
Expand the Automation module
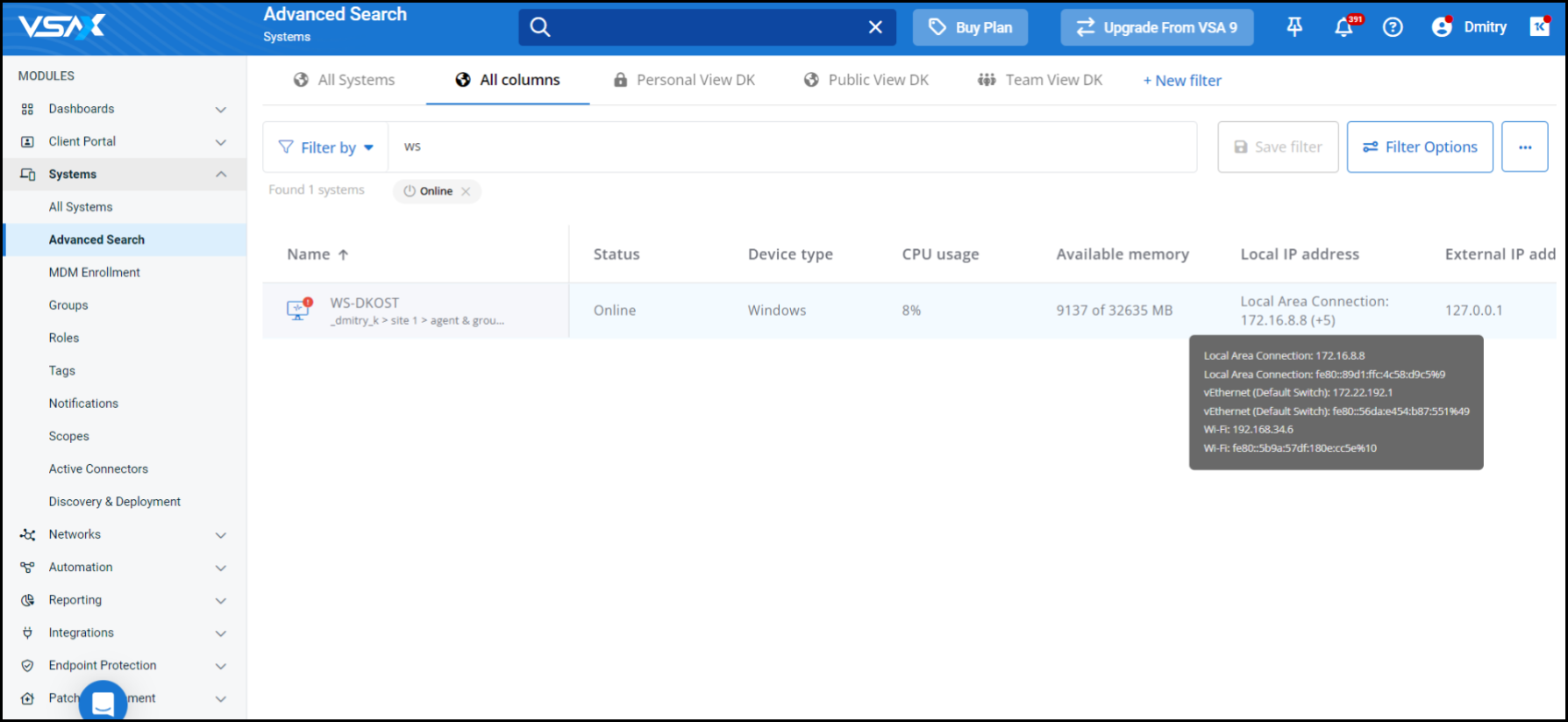(221, 568)
